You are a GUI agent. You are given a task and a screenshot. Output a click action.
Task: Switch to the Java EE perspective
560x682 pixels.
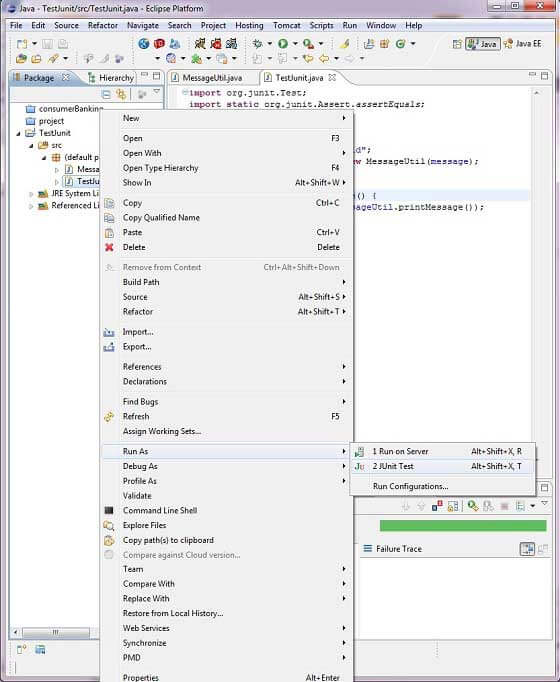[x=523, y=44]
